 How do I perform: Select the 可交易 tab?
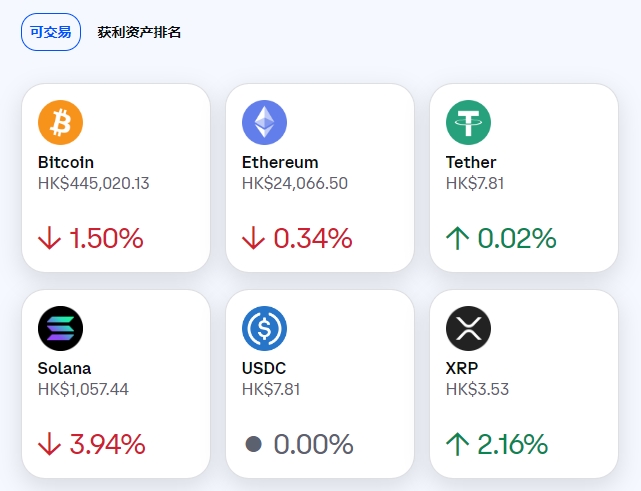pyautogui.click(x=51, y=32)
